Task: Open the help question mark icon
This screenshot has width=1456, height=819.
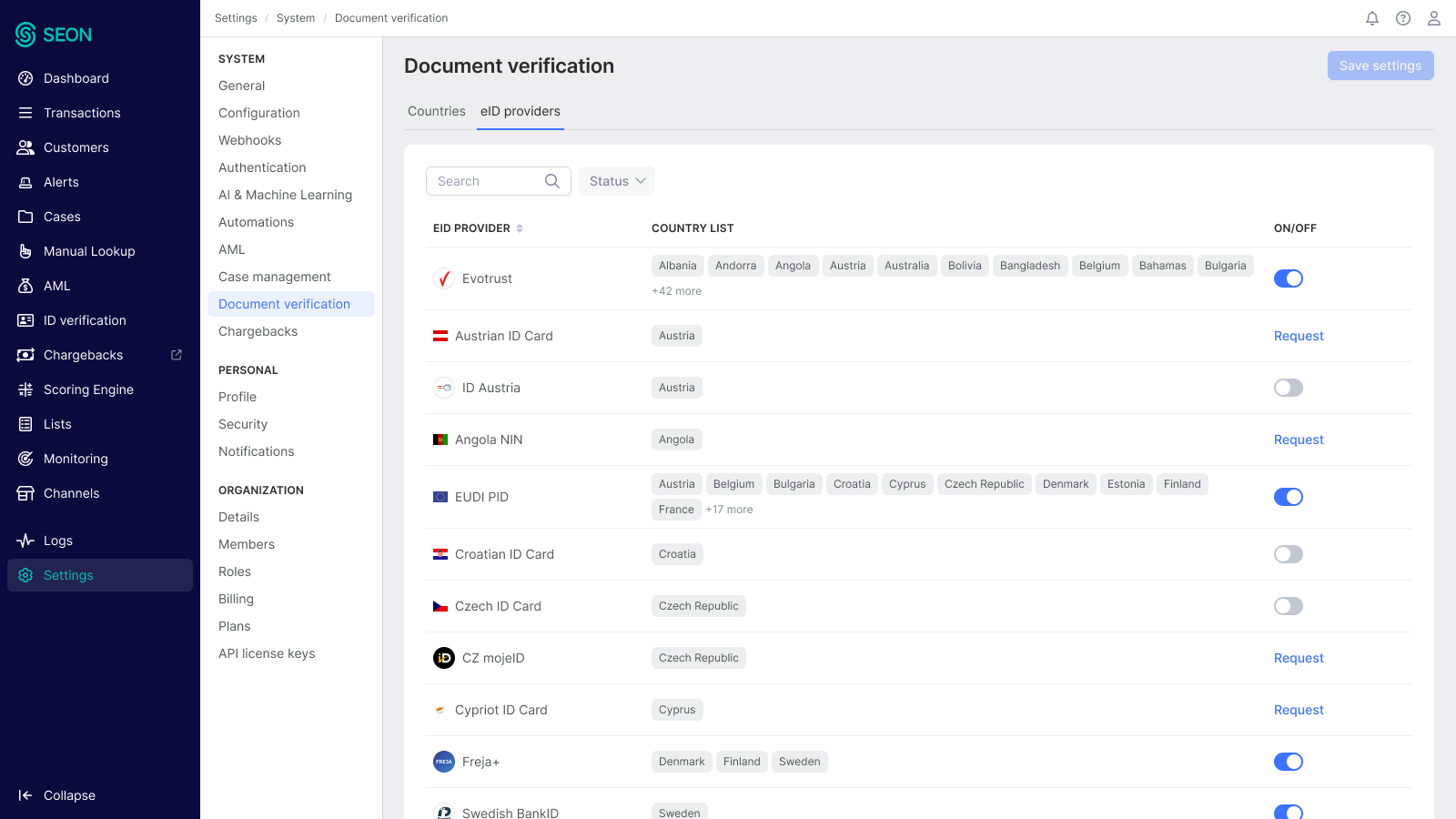Action: pos(1403,18)
